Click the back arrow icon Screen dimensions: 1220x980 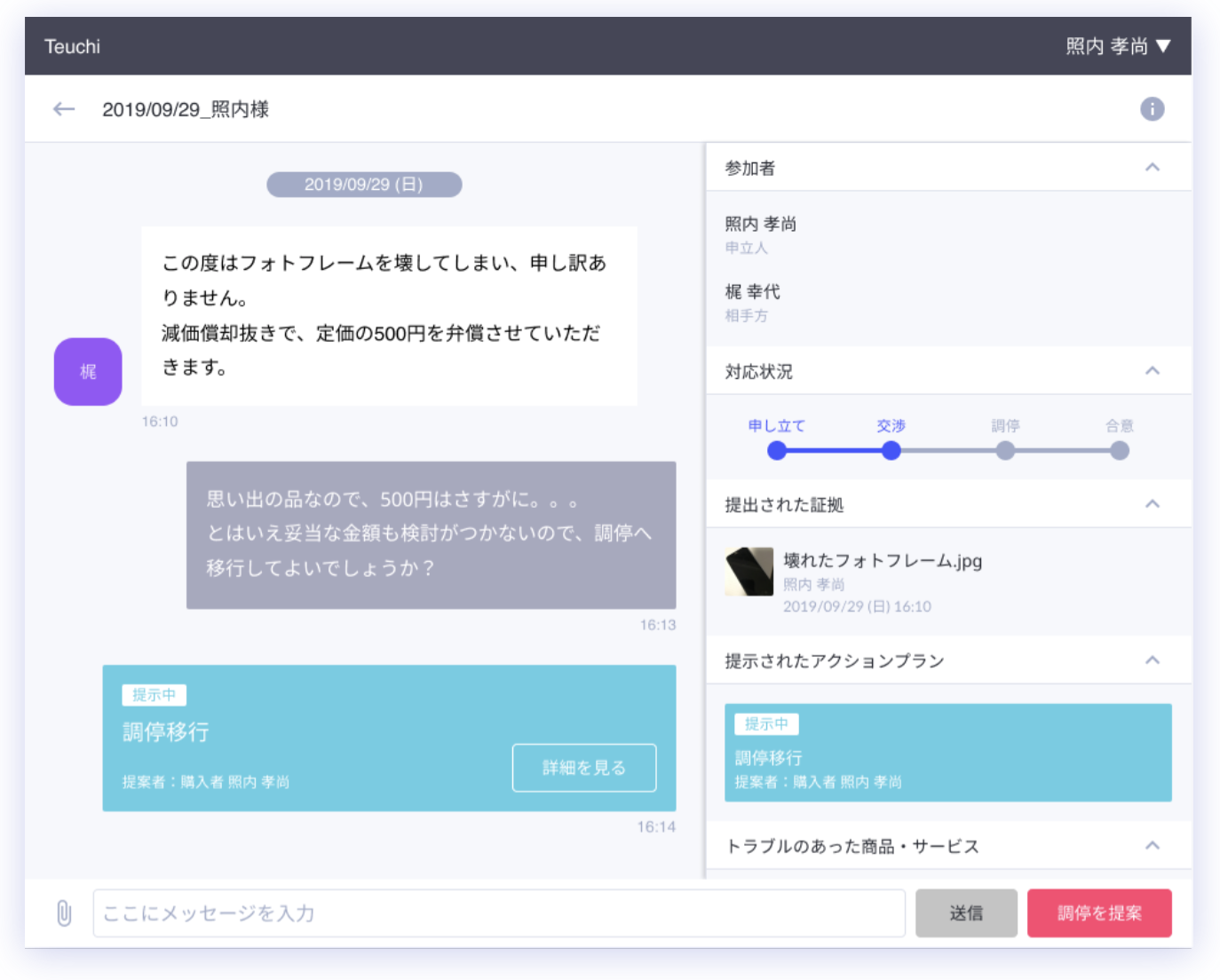pyautogui.click(x=64, y=109)
